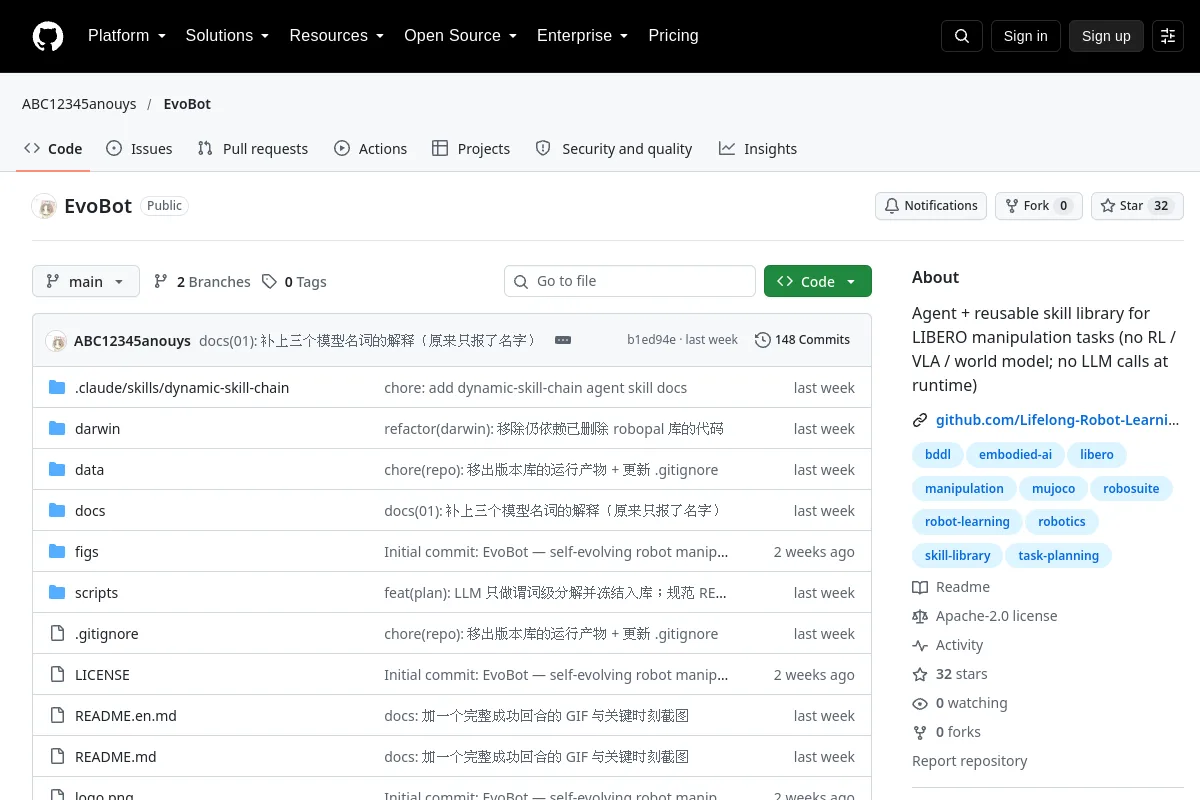Click the Go to file search field

coord(630,282)
